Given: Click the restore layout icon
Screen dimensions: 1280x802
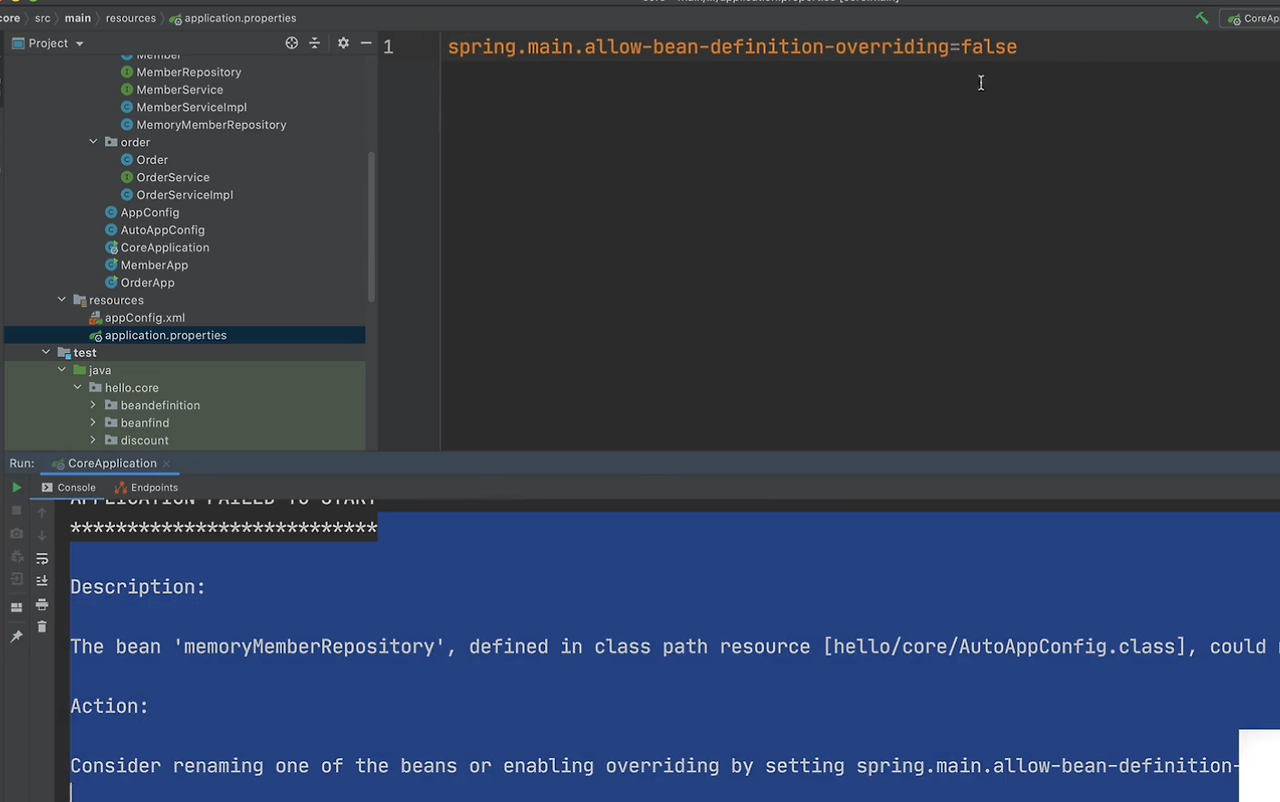Looking at the screenshot, I should tap(16, 607).
